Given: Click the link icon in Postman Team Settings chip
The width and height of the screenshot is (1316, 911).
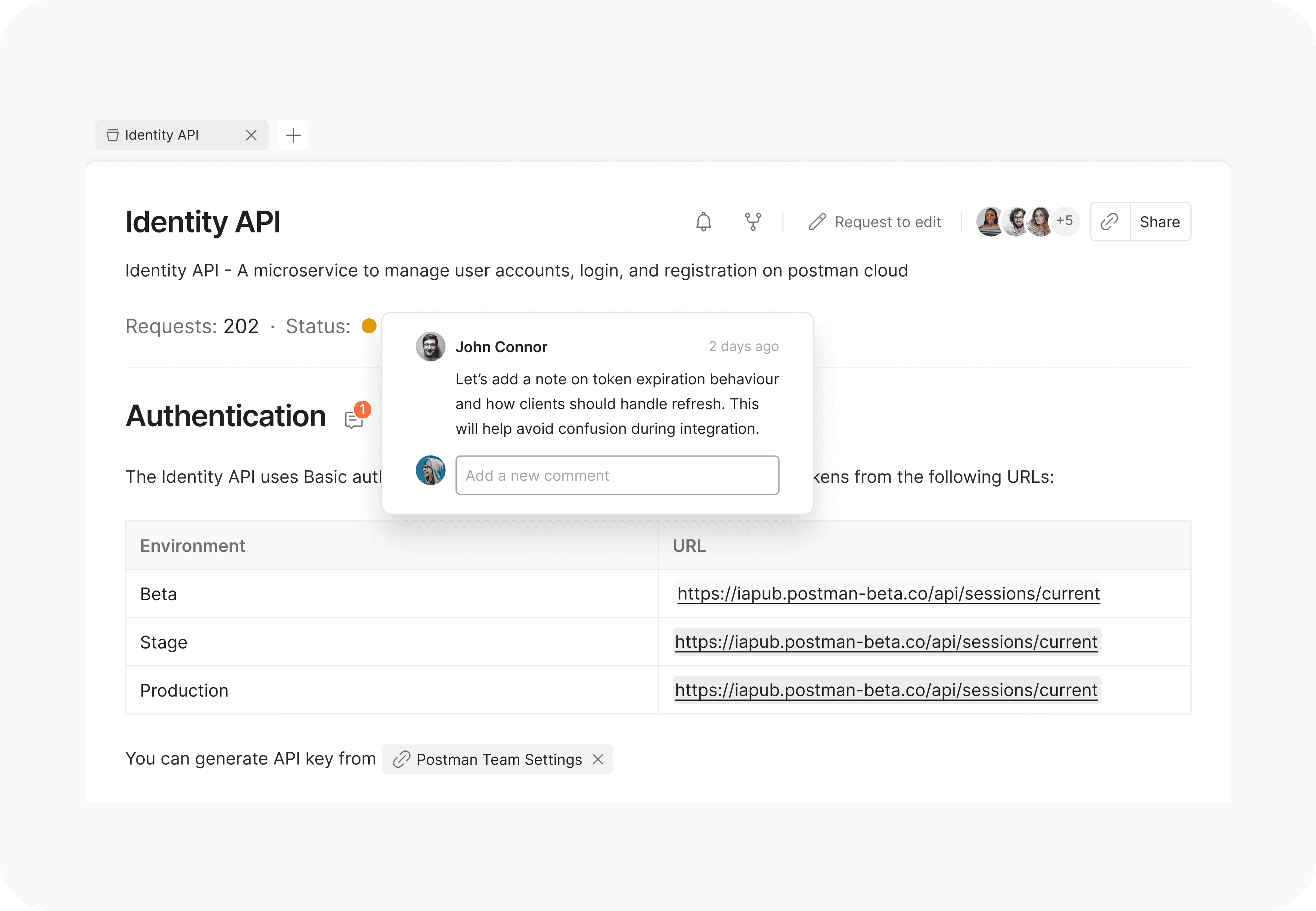Looking at the screenshot, I should pos(402,759).
